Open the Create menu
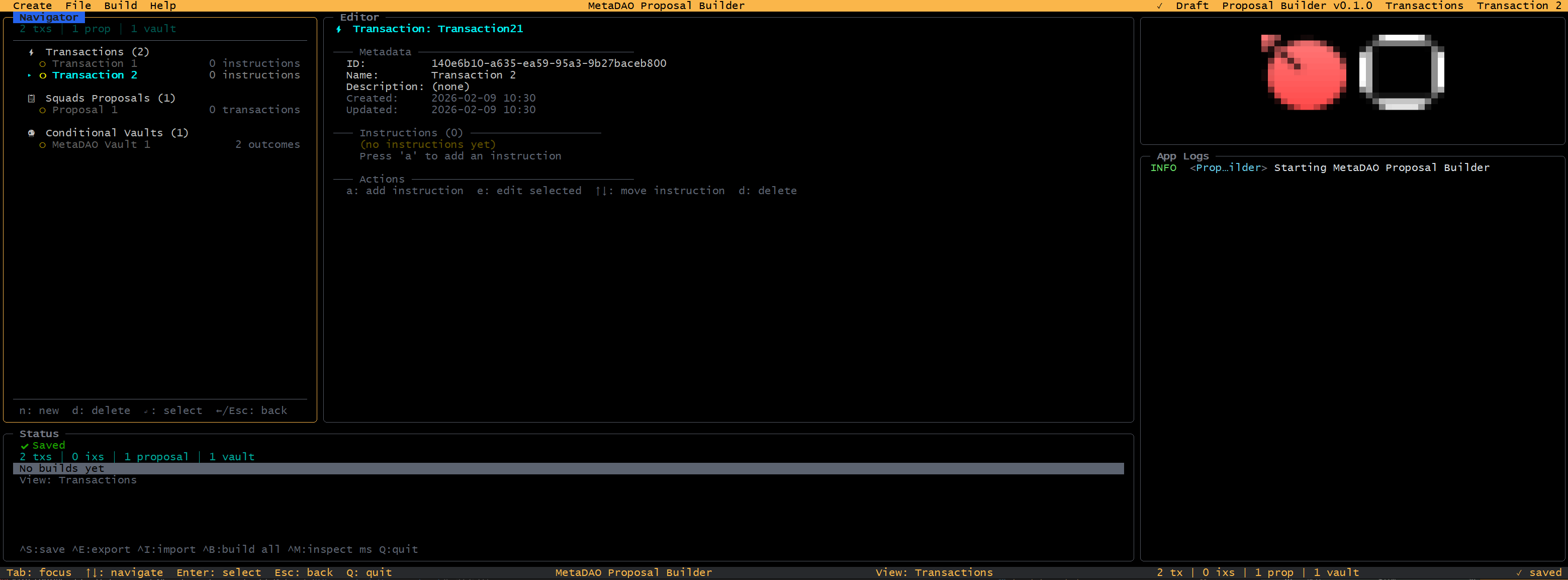Screen dimensions: 1568x580 point(32,6)
